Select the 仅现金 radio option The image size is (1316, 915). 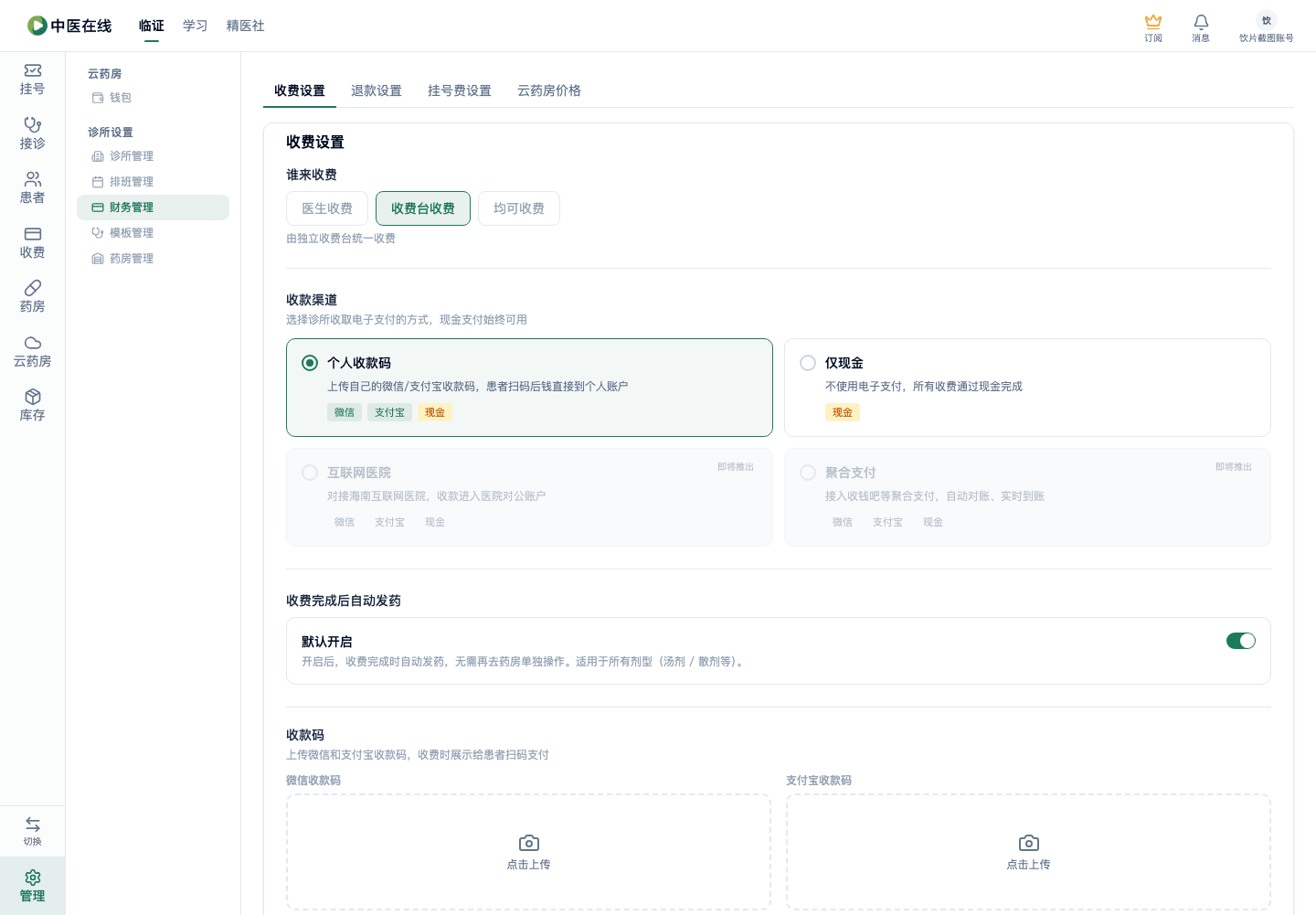(808, 363)
